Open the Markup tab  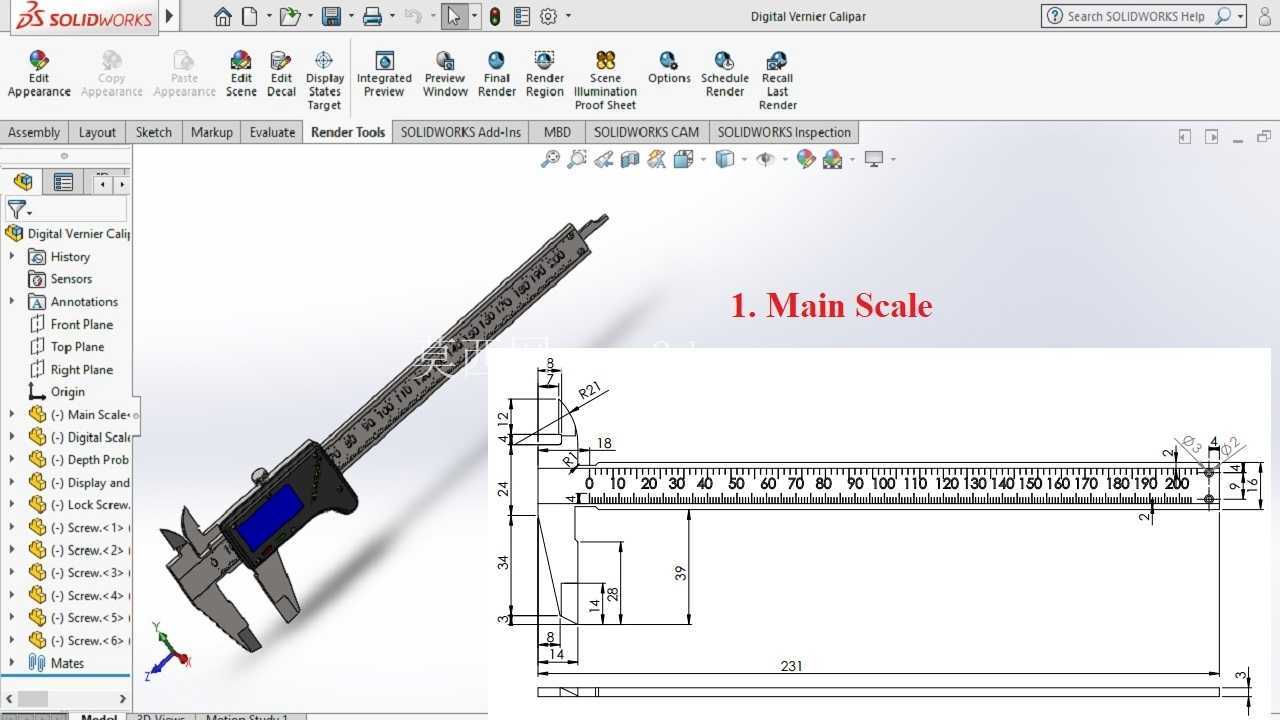[x=211, y=132]
